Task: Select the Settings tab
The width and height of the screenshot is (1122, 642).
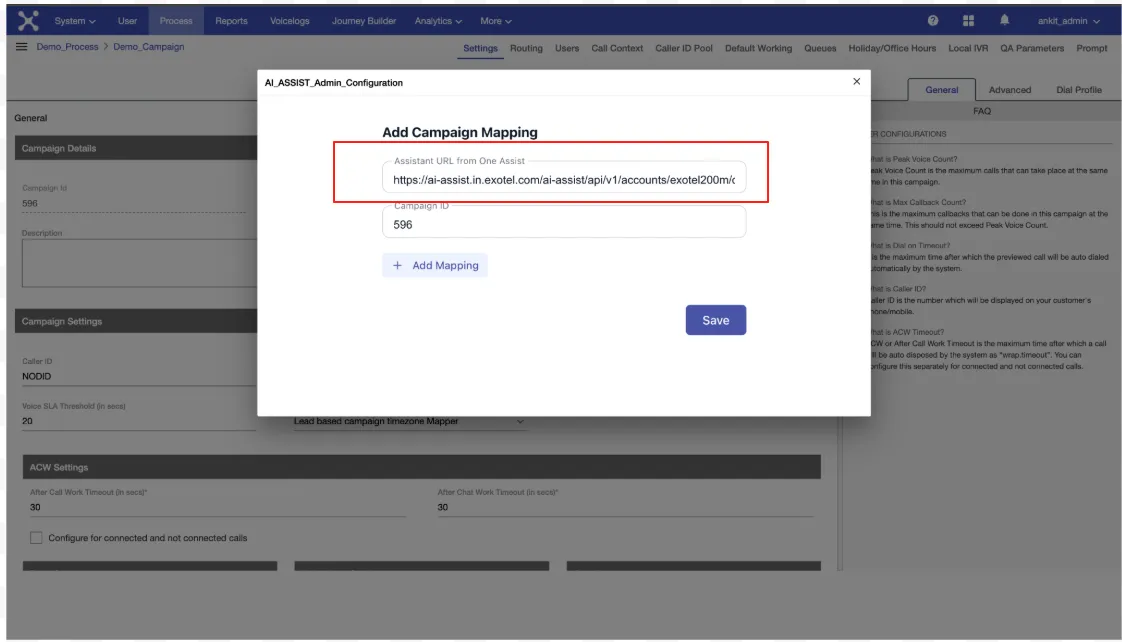Action: (480, 48)
